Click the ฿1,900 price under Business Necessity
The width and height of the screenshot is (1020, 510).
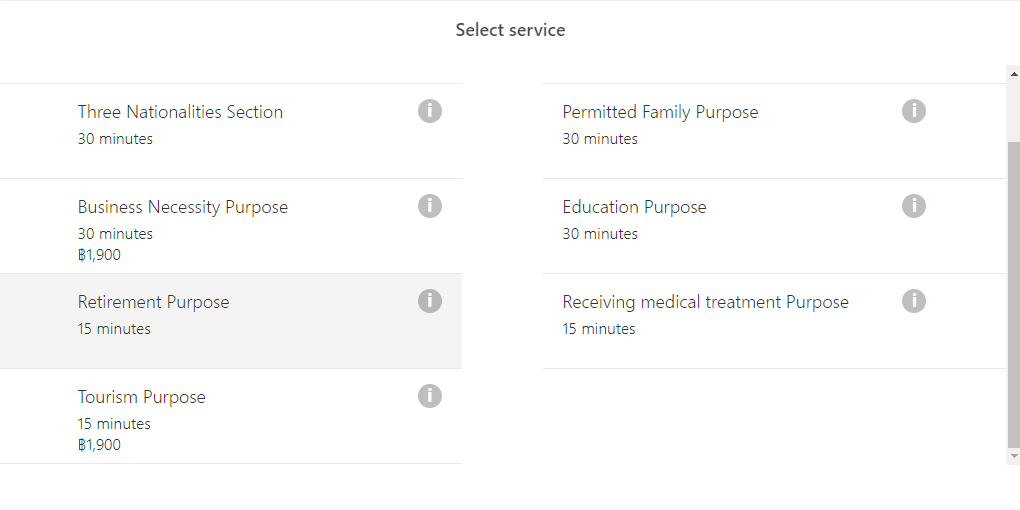(99, 255)
